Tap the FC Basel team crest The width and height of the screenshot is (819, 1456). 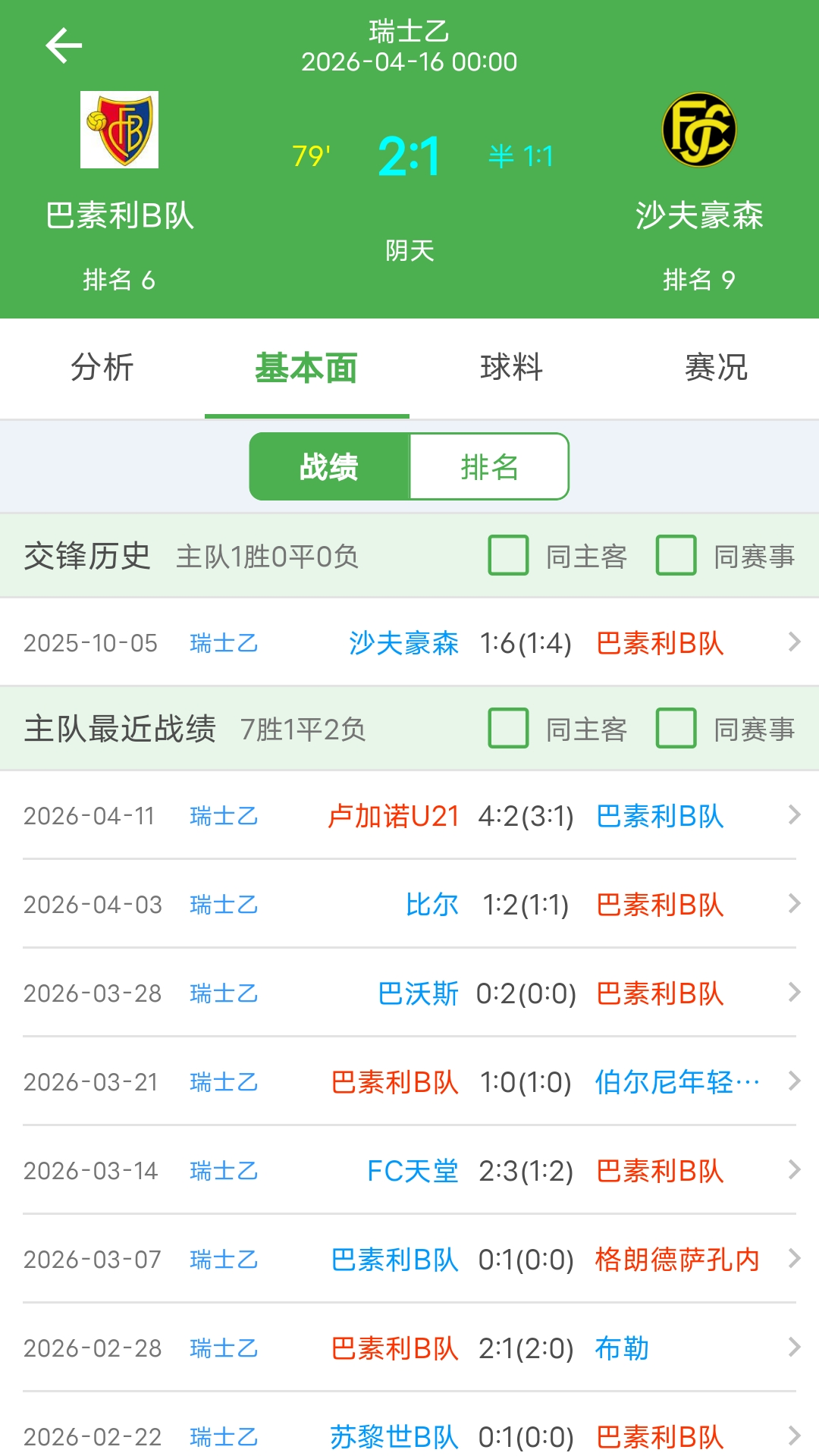(120, 130)
